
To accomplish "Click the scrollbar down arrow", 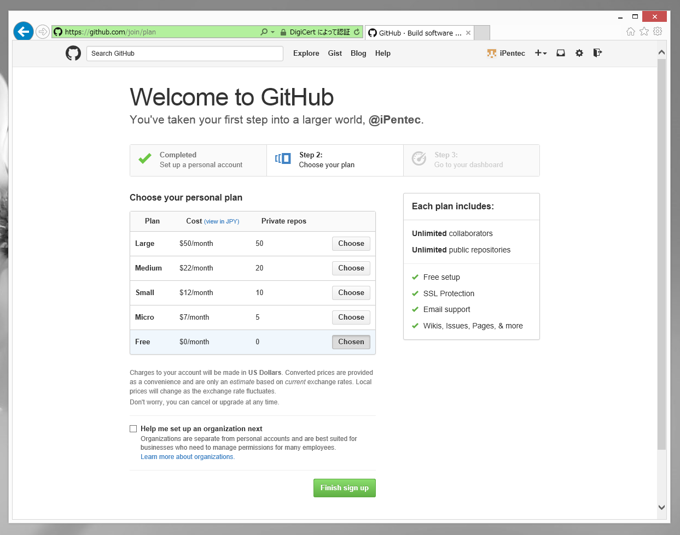I will coord(661,507).
